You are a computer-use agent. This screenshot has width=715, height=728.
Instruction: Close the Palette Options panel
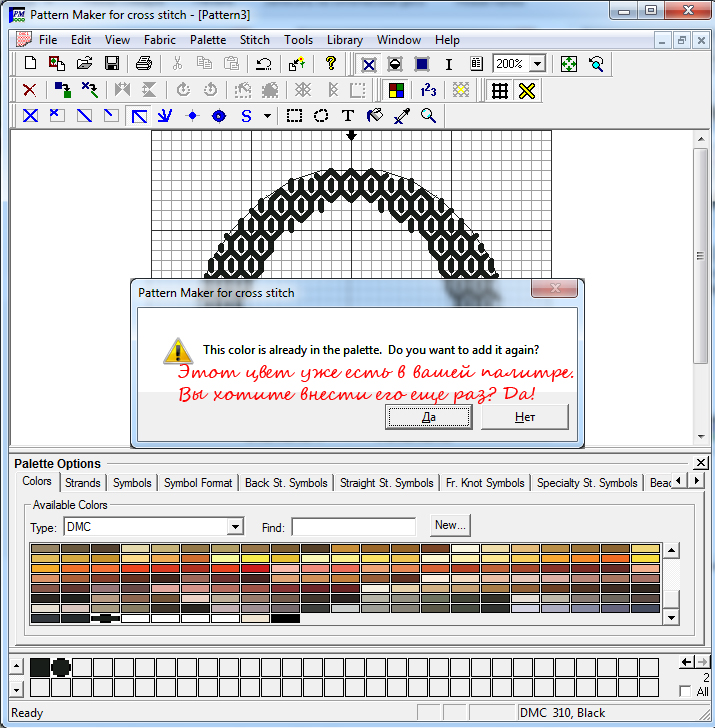click(x=700, y=462)
